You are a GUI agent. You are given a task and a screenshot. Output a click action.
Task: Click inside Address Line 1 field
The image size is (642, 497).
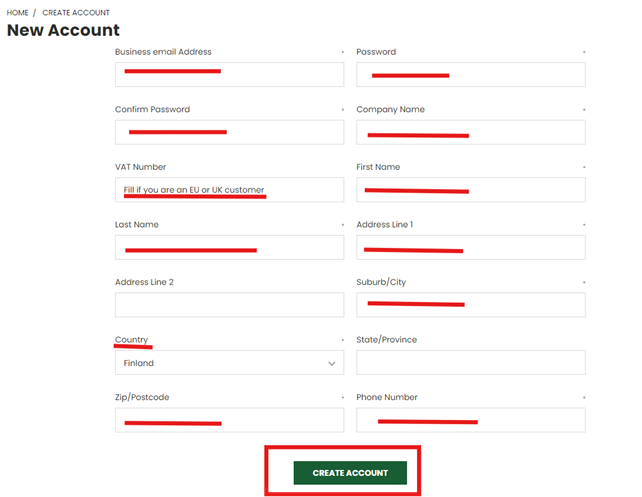tap(470, 248)
